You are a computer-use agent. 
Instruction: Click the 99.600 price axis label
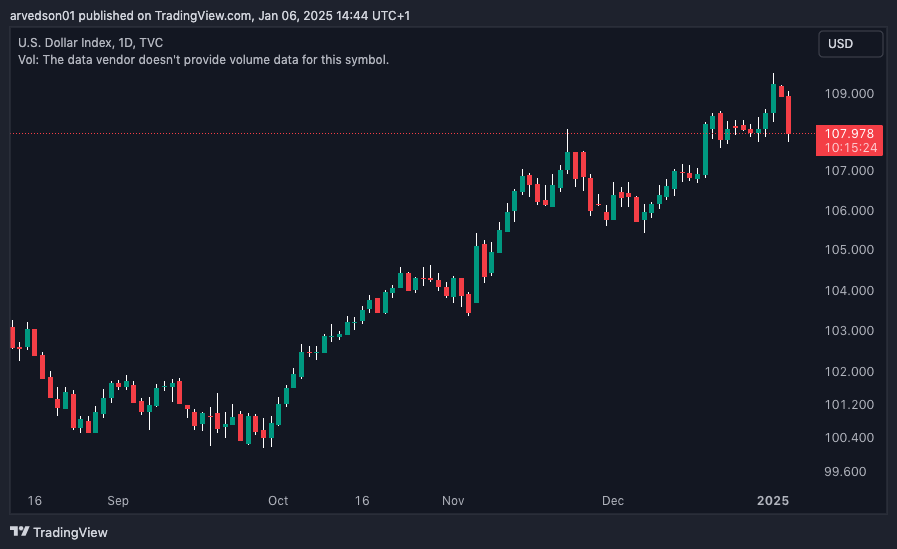[x=845, y=472]
